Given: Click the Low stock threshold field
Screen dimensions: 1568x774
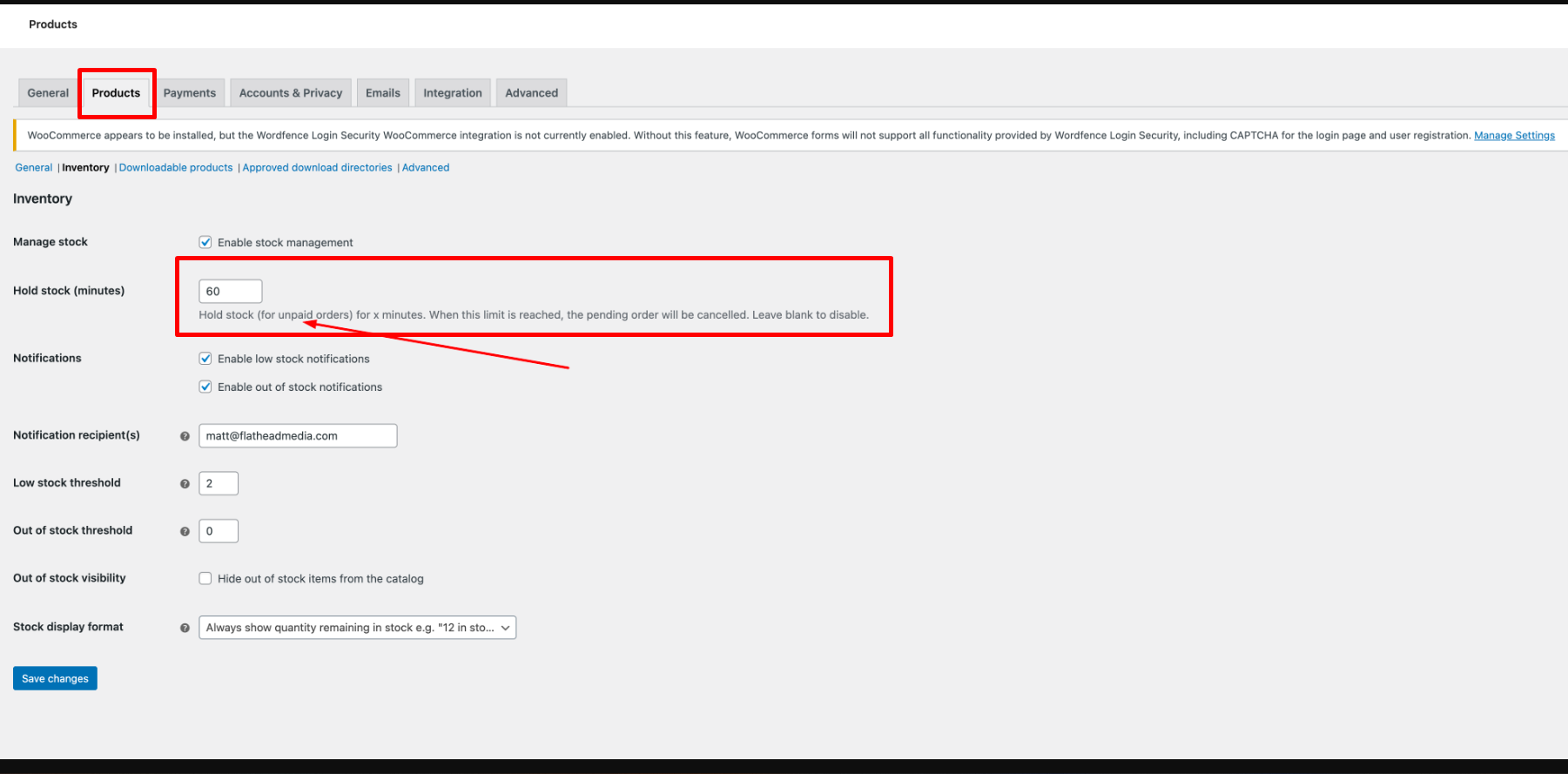Looking at the screenshot, I should click(219, 483).
